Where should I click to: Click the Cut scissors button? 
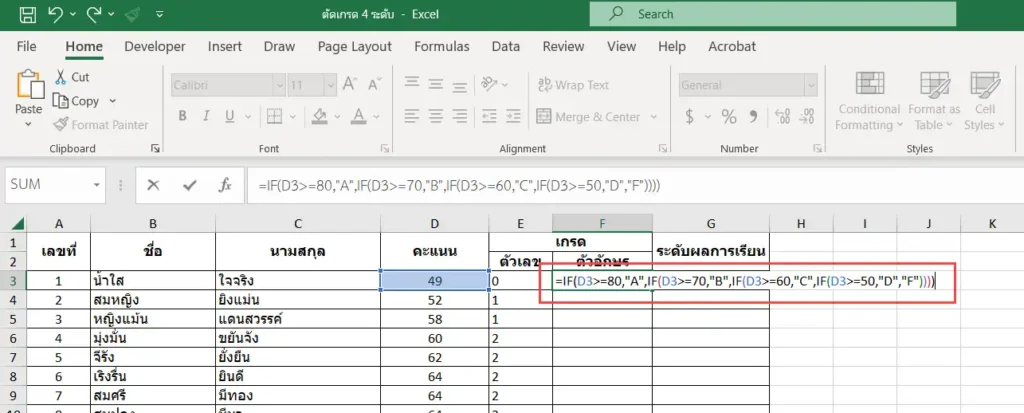(72, 77)
